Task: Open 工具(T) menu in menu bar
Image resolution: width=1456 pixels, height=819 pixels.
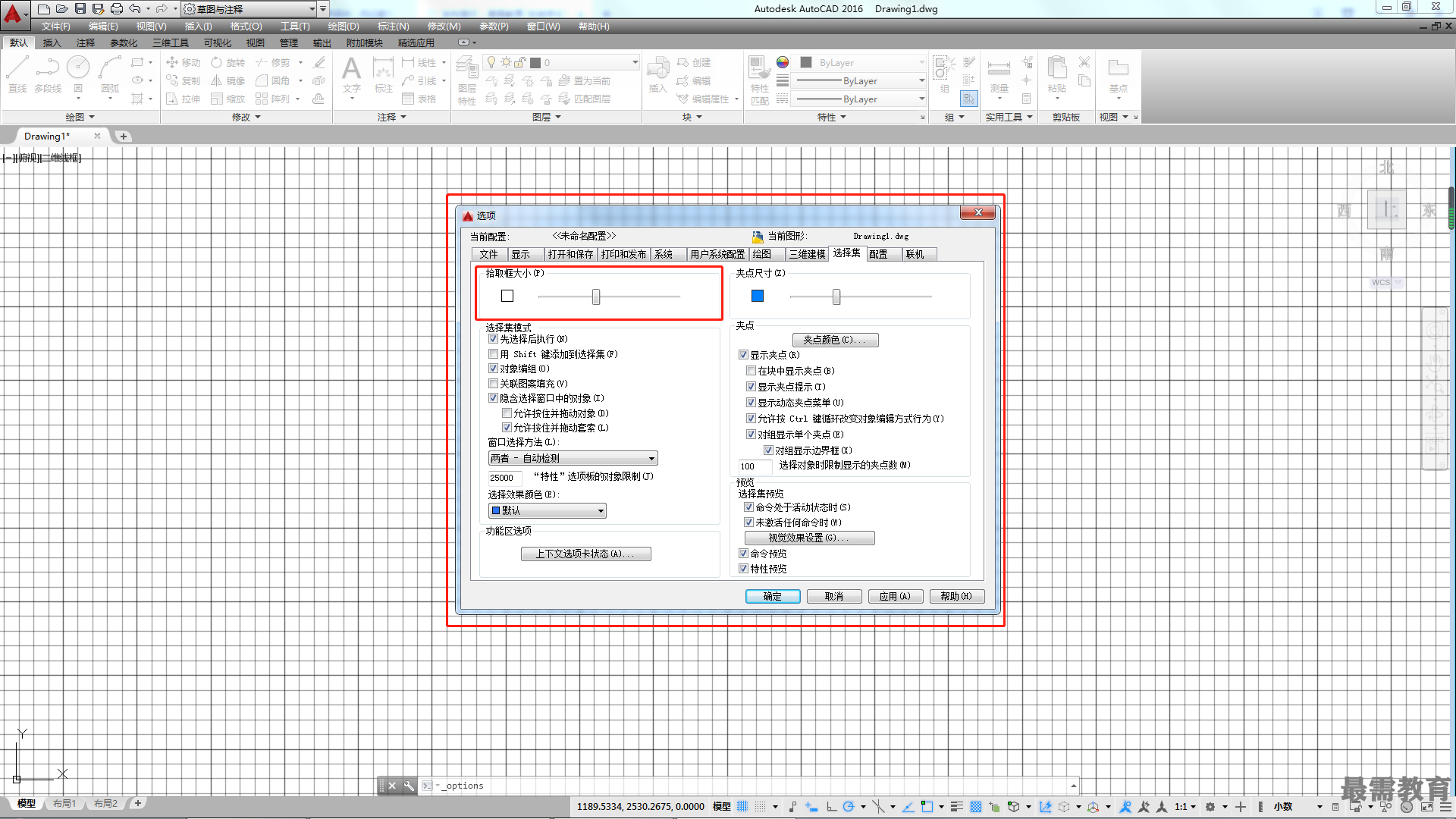Action: point(295,27)
